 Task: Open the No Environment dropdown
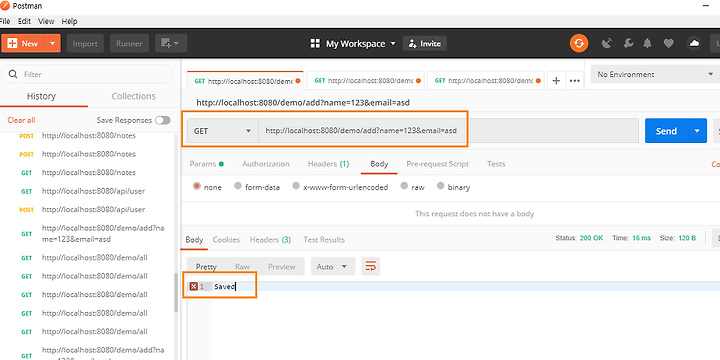tap(656, 74)
